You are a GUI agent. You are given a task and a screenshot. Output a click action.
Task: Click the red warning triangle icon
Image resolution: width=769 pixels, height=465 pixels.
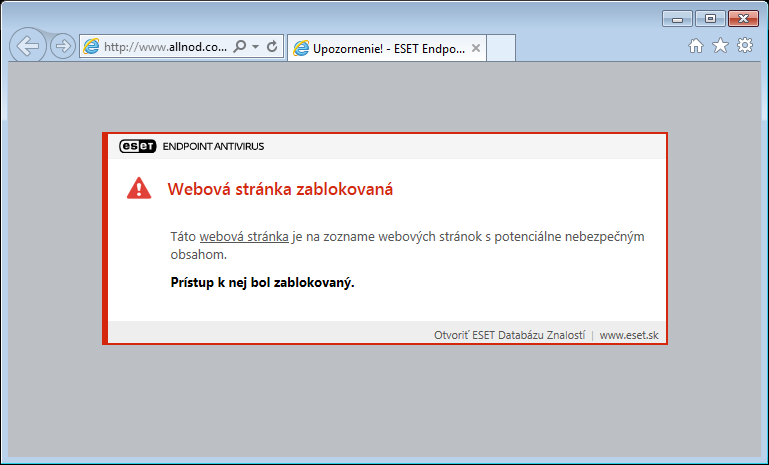[x=139, y=188]
